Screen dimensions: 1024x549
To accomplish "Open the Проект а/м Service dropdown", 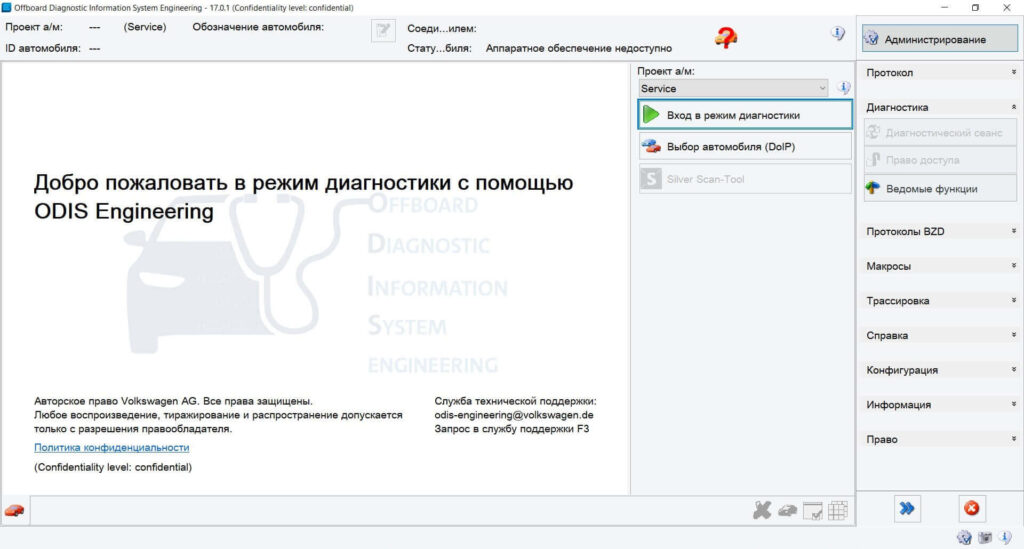I will pos(733,88).
